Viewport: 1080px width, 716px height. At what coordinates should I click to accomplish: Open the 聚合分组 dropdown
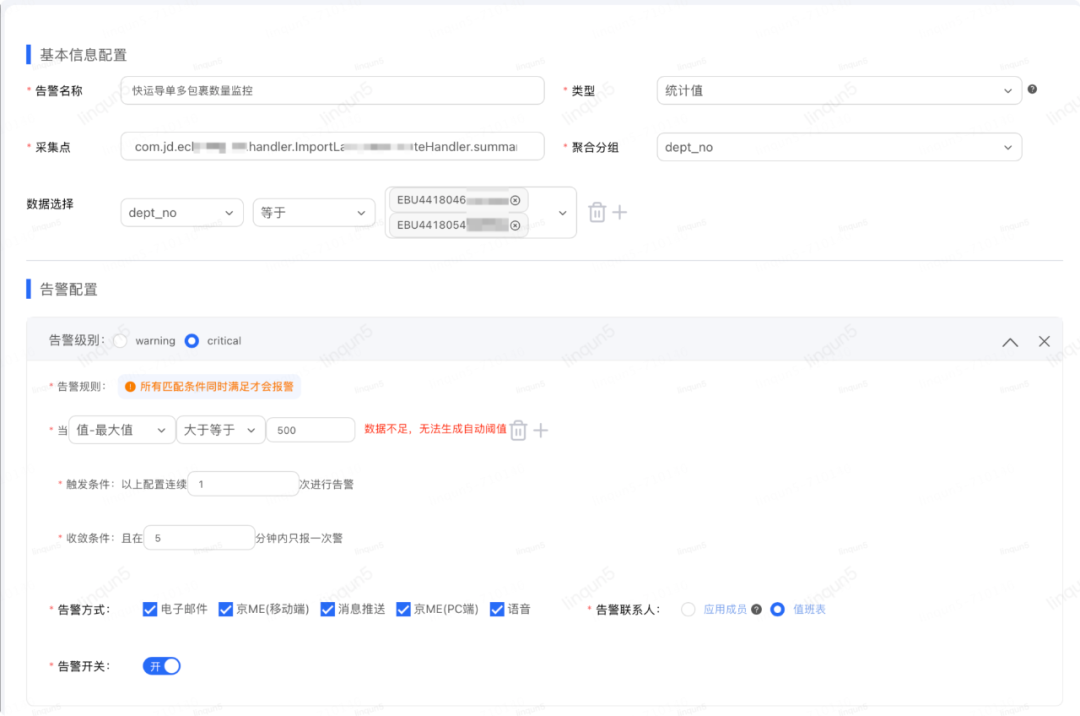pos(839,147)
